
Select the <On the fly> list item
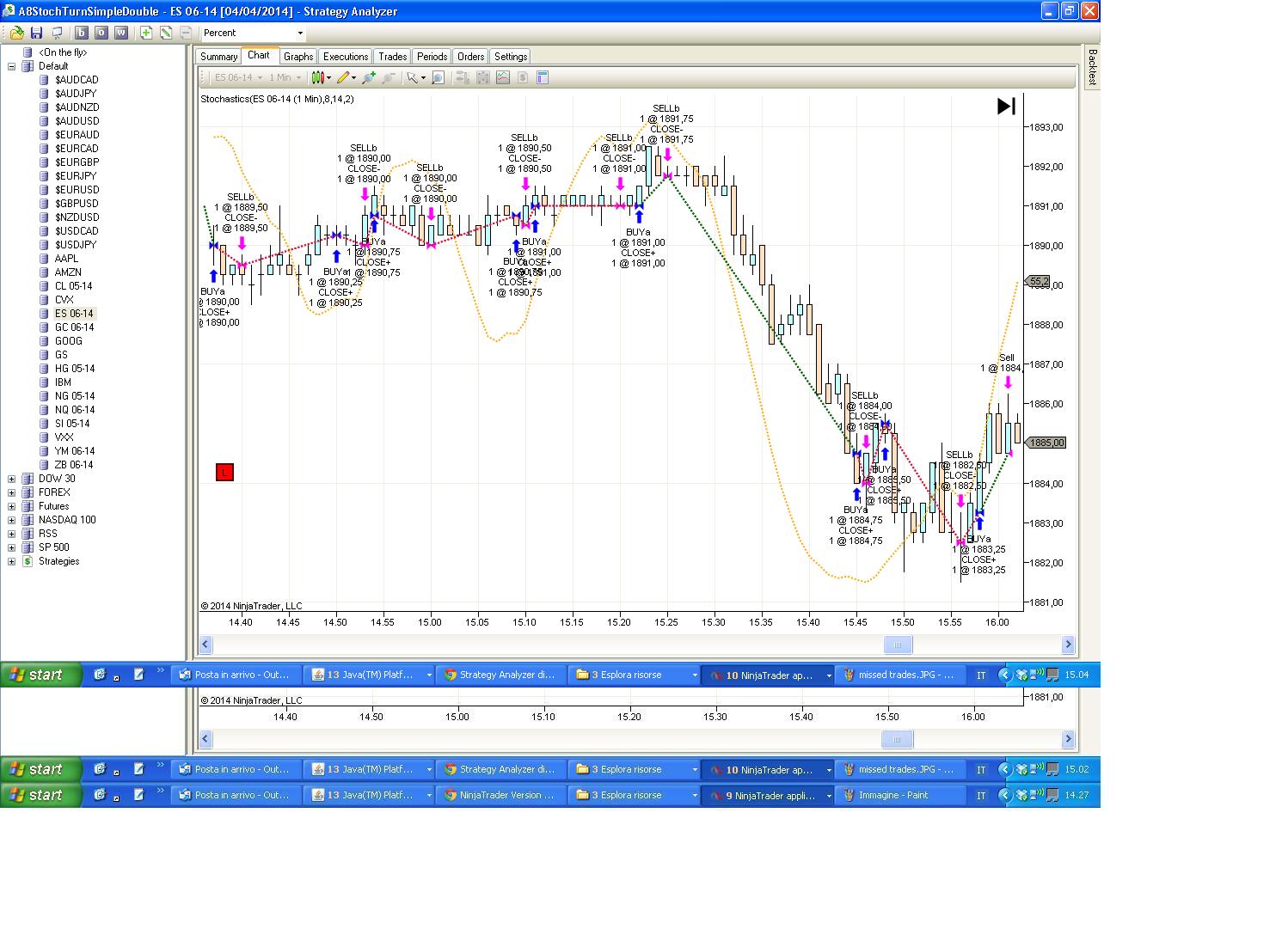tap(63, 52)
